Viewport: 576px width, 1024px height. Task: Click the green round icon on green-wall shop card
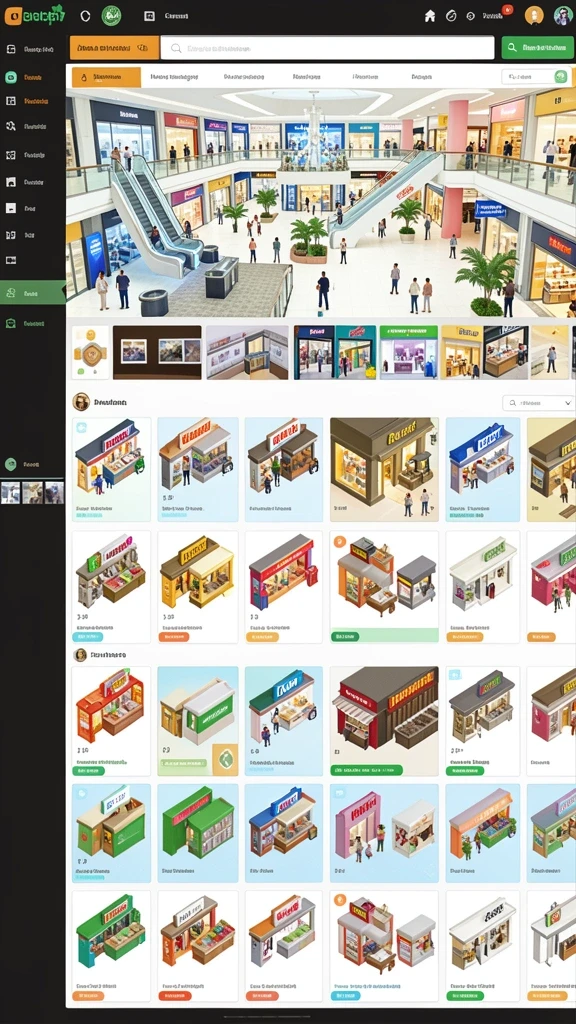click(x=226, y=759)
